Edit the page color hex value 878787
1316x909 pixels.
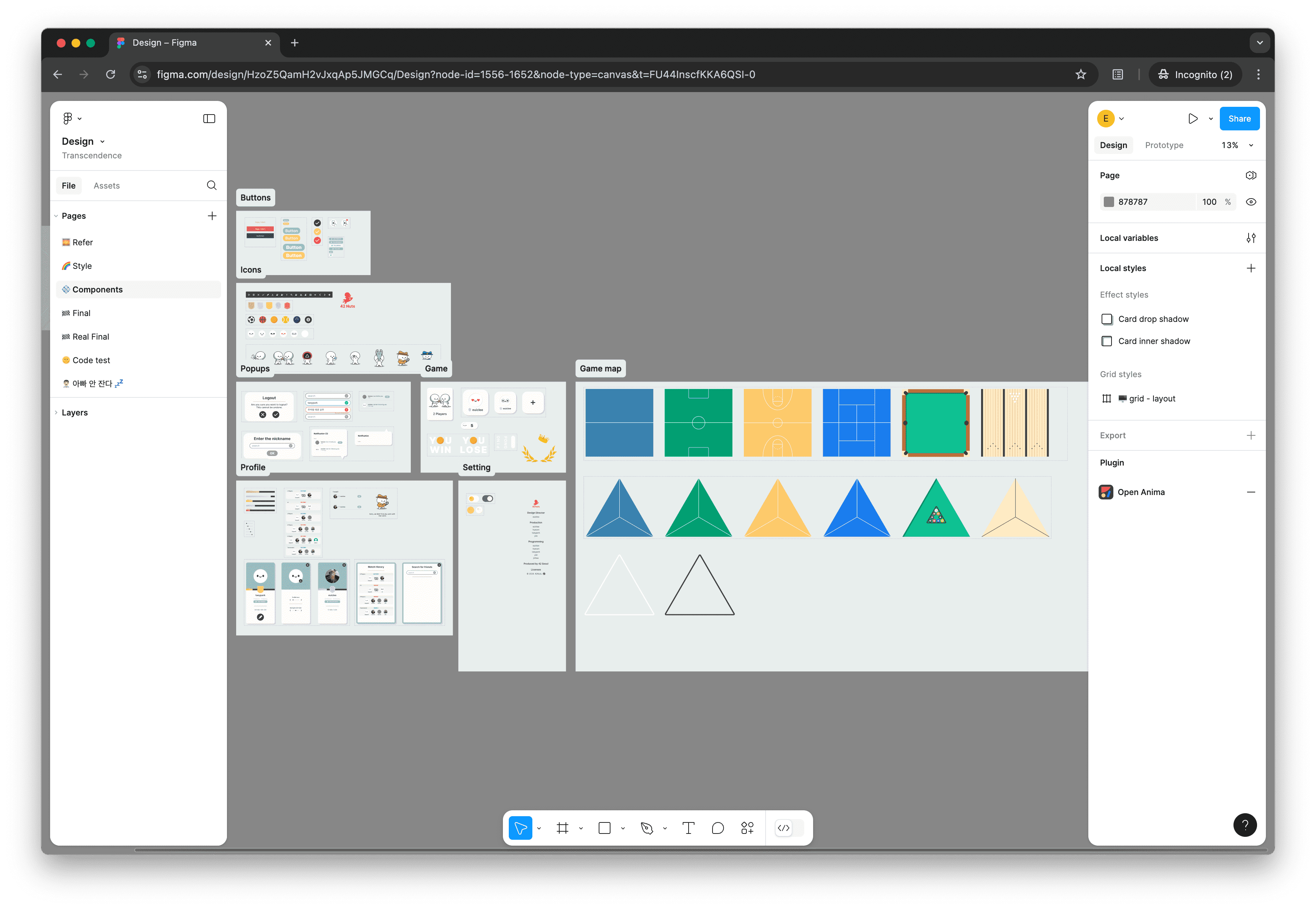pos(1133,201)
